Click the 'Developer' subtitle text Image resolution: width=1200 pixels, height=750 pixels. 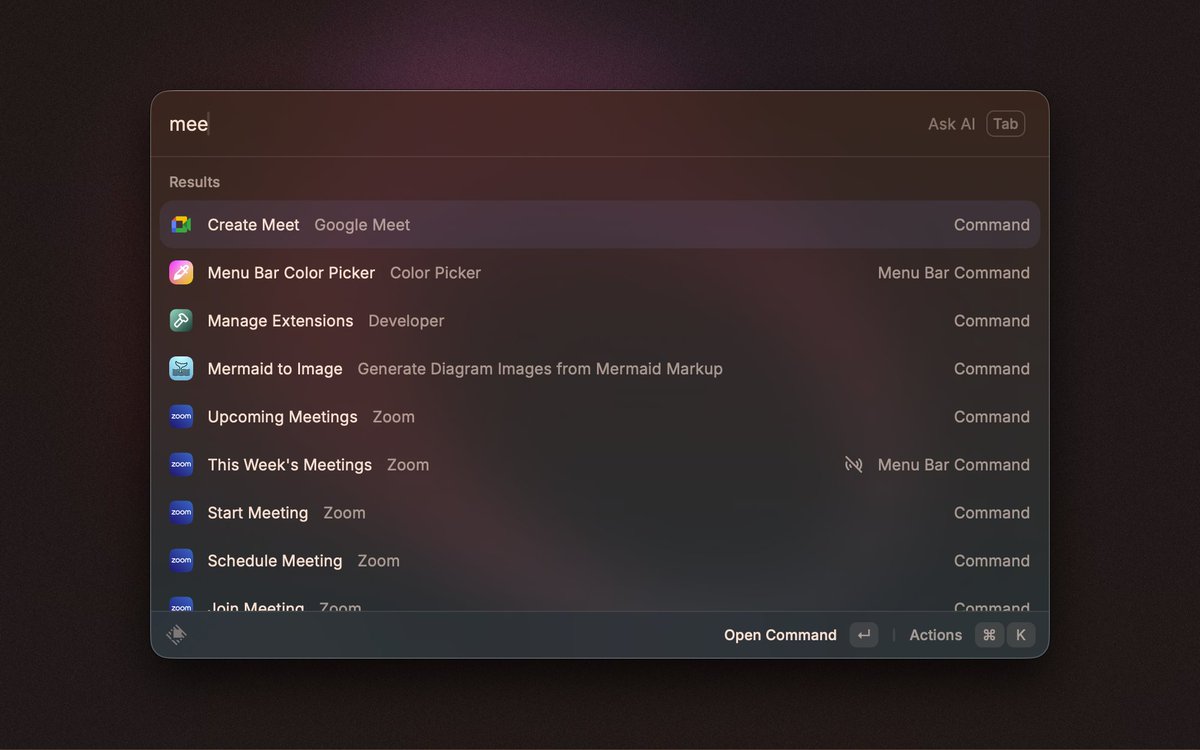click(406, 321)
